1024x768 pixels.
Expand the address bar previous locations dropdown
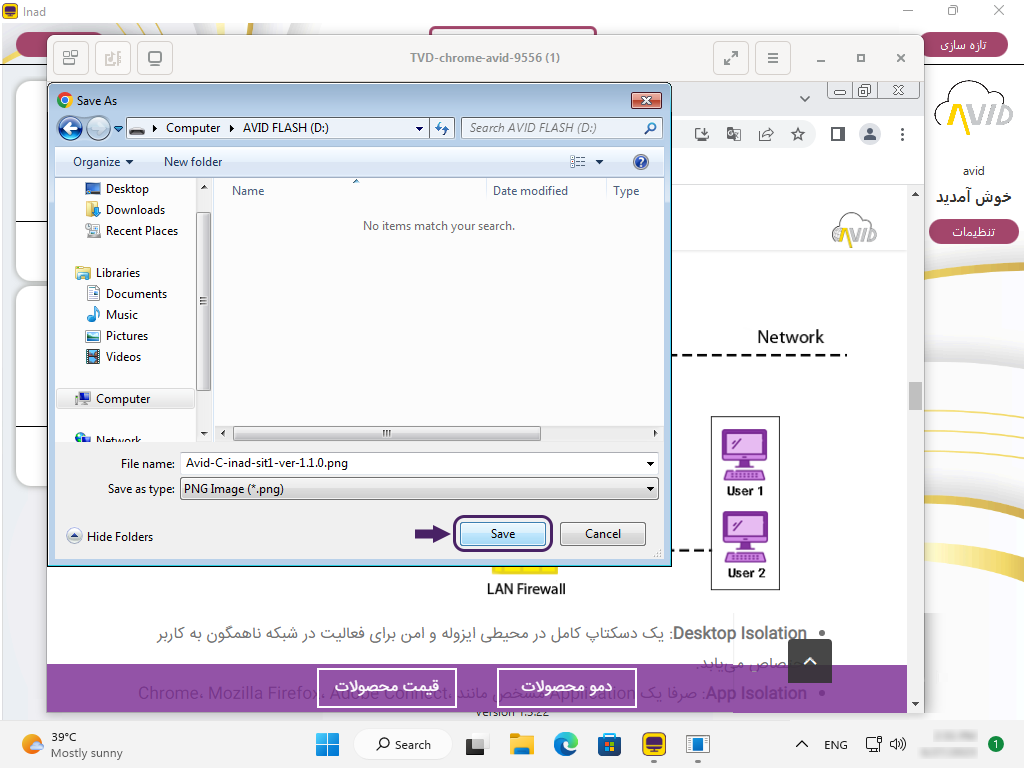[419, 129]
